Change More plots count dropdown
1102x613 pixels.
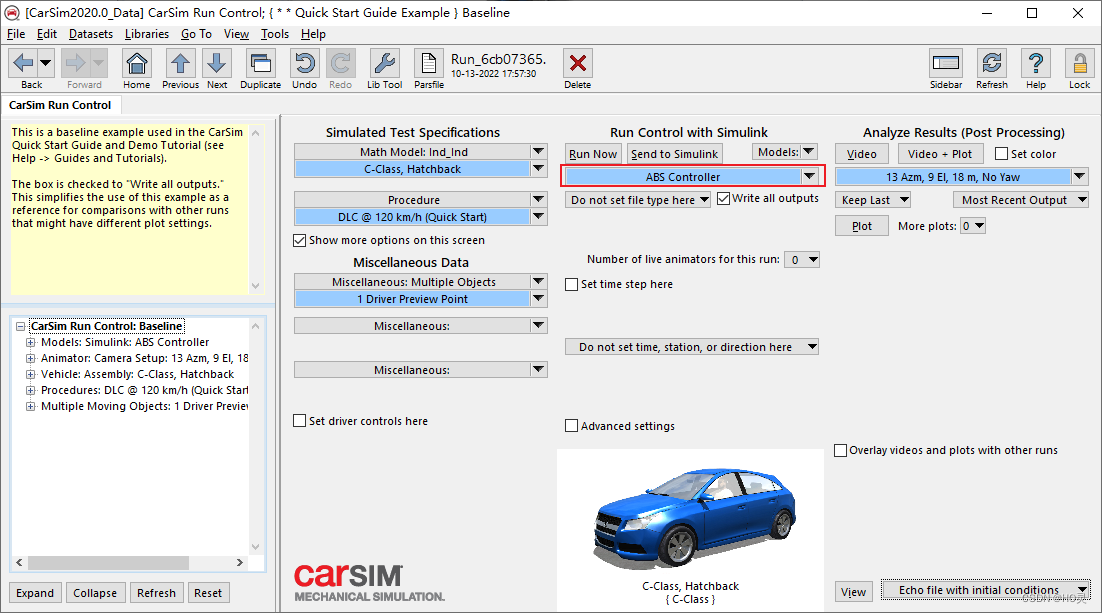coord(973,226)
